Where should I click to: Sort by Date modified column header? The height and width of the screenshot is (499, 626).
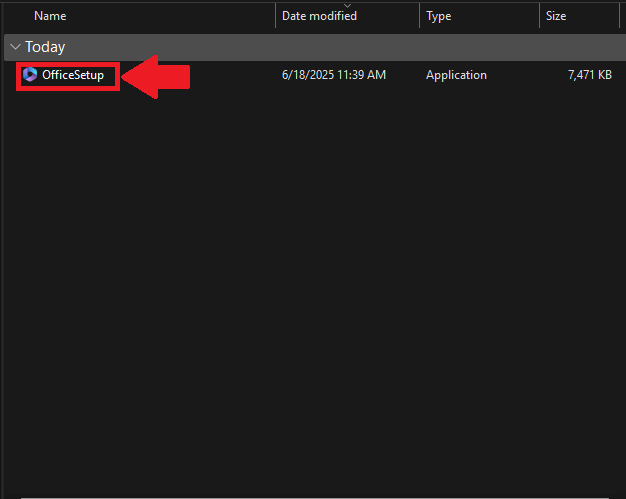click(319, 16)
